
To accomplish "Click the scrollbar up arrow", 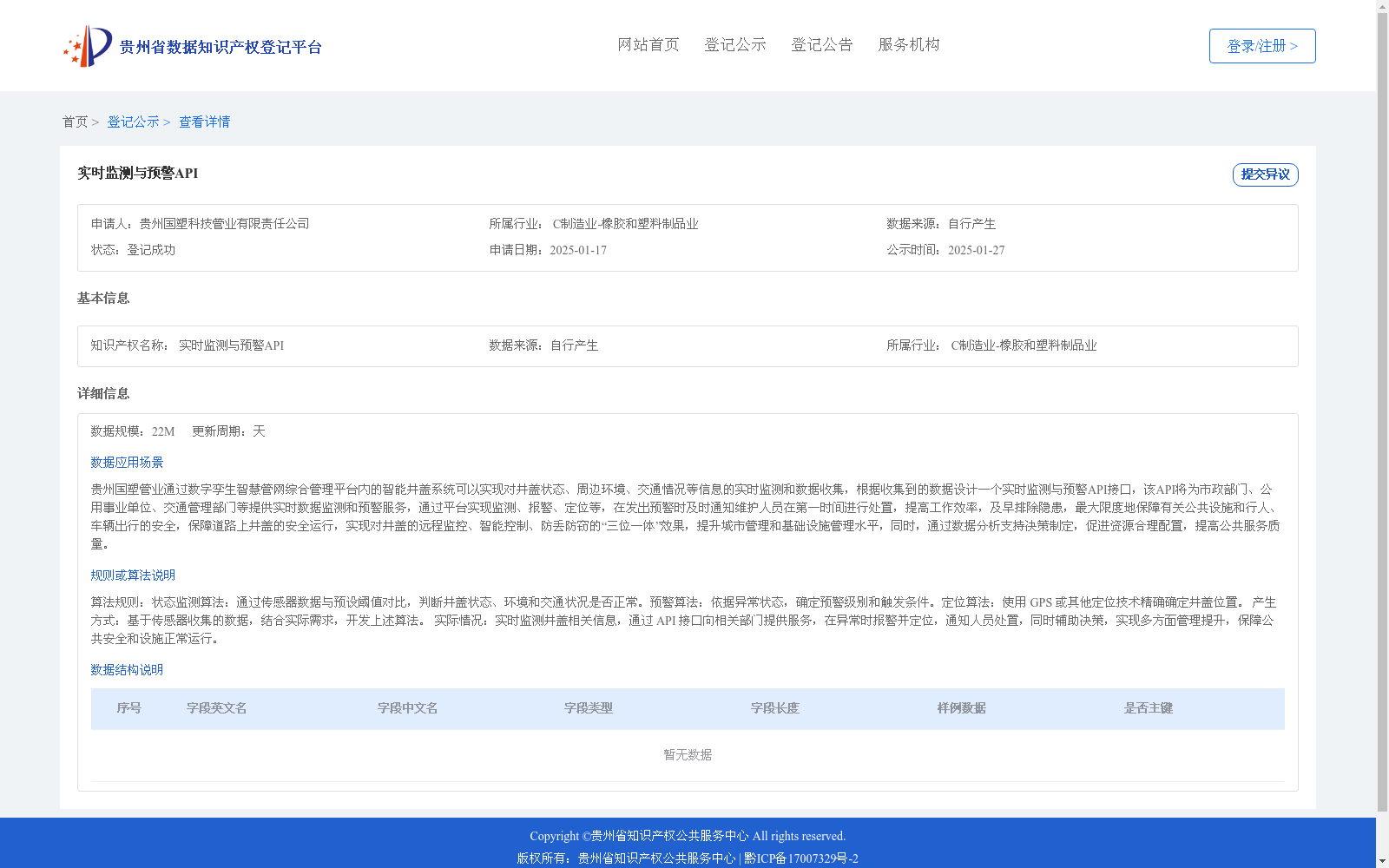I will (x=1382, y=6).
